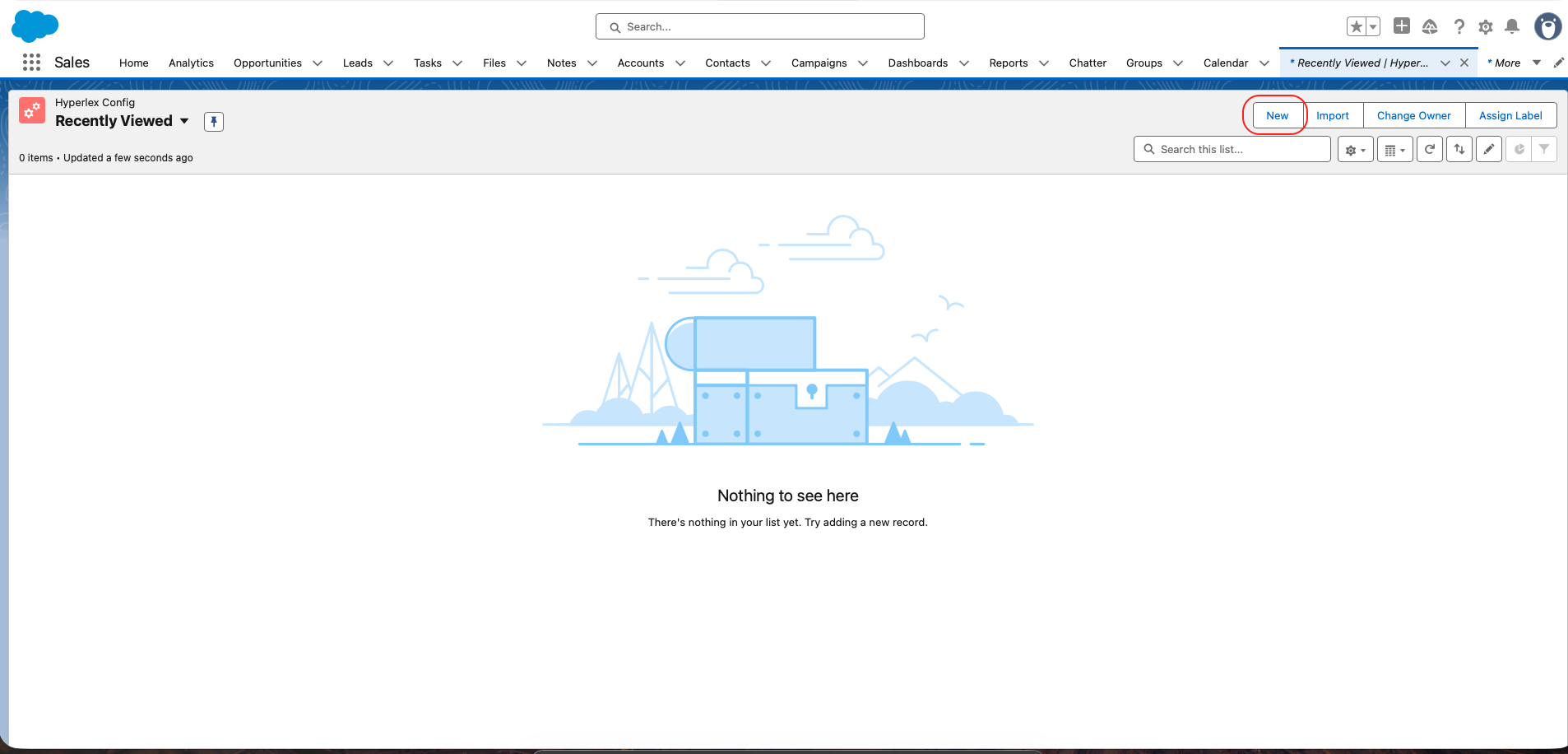Open the Notes tab

[562, 63]
